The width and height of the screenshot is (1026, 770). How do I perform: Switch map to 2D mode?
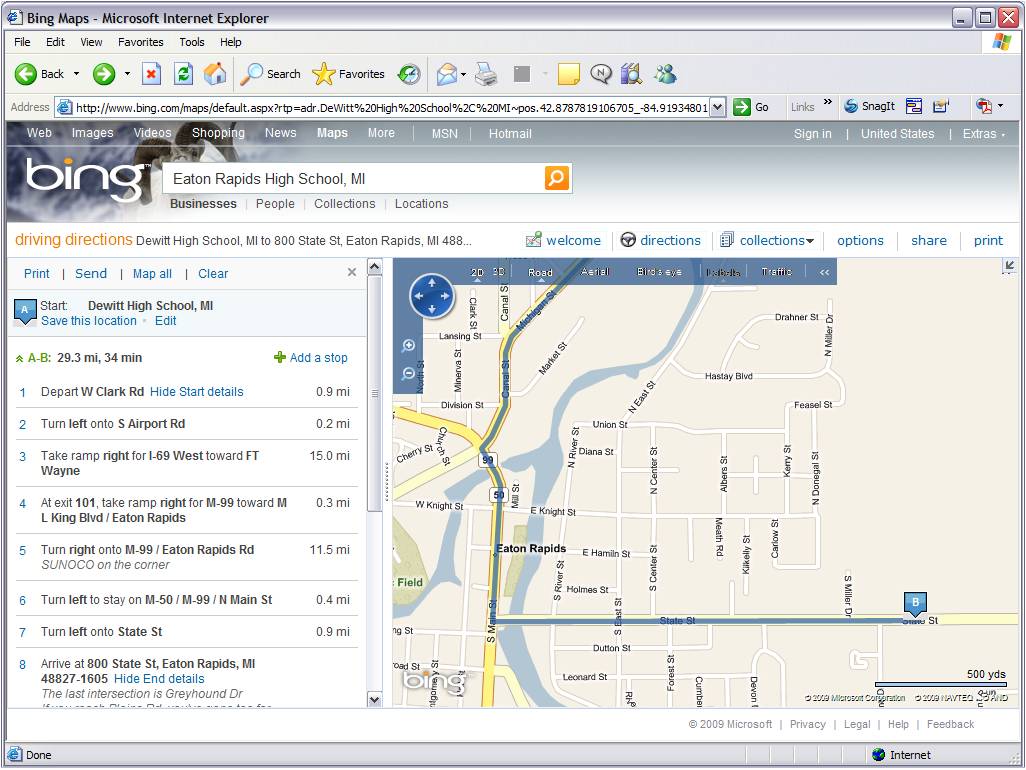[x=477, y=272]
